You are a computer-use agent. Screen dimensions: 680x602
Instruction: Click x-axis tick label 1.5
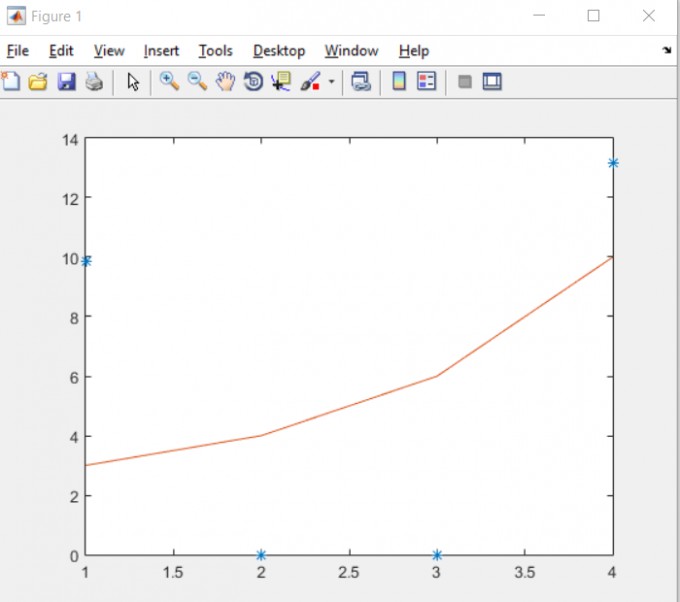pos(173,573)
